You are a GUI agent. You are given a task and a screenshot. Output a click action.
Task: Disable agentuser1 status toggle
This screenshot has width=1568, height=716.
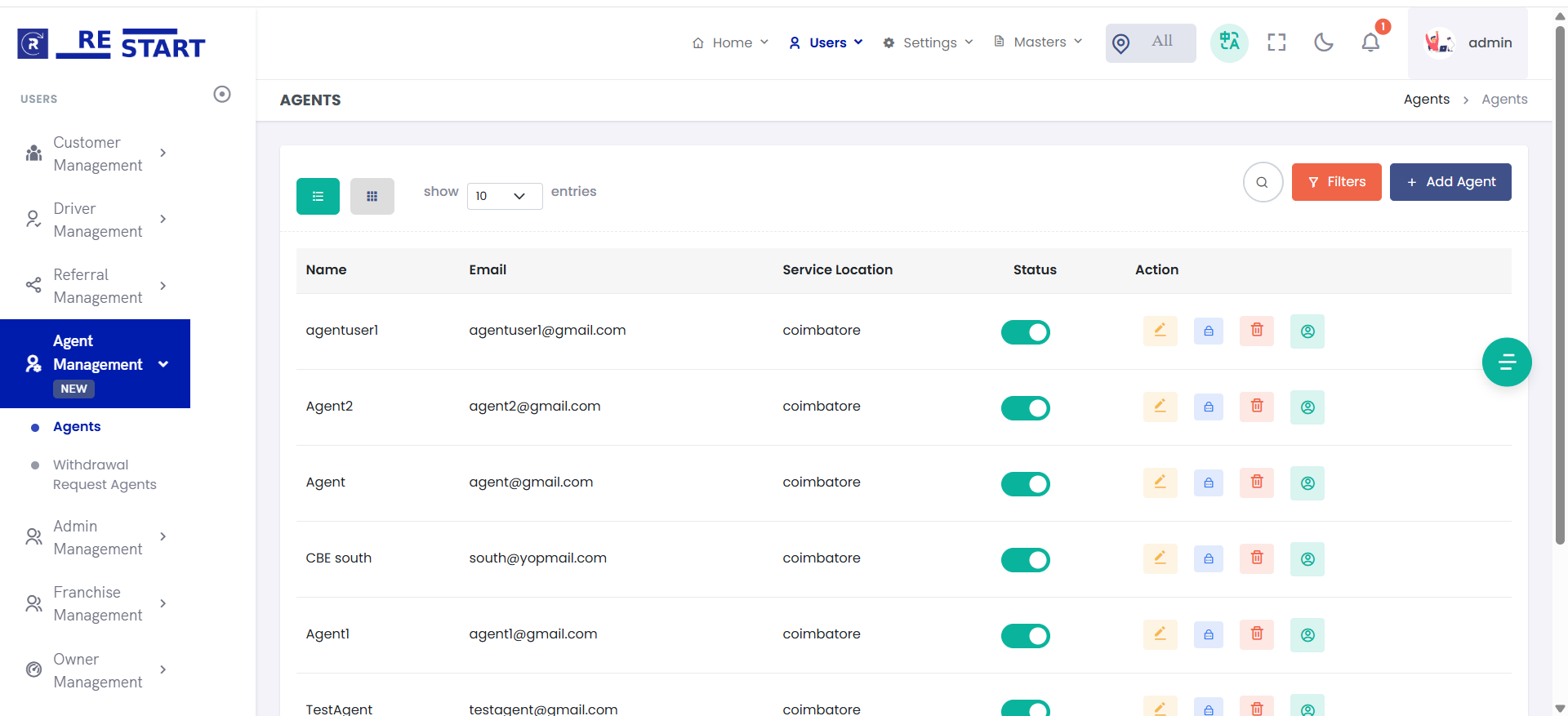tap(1025, 332)
